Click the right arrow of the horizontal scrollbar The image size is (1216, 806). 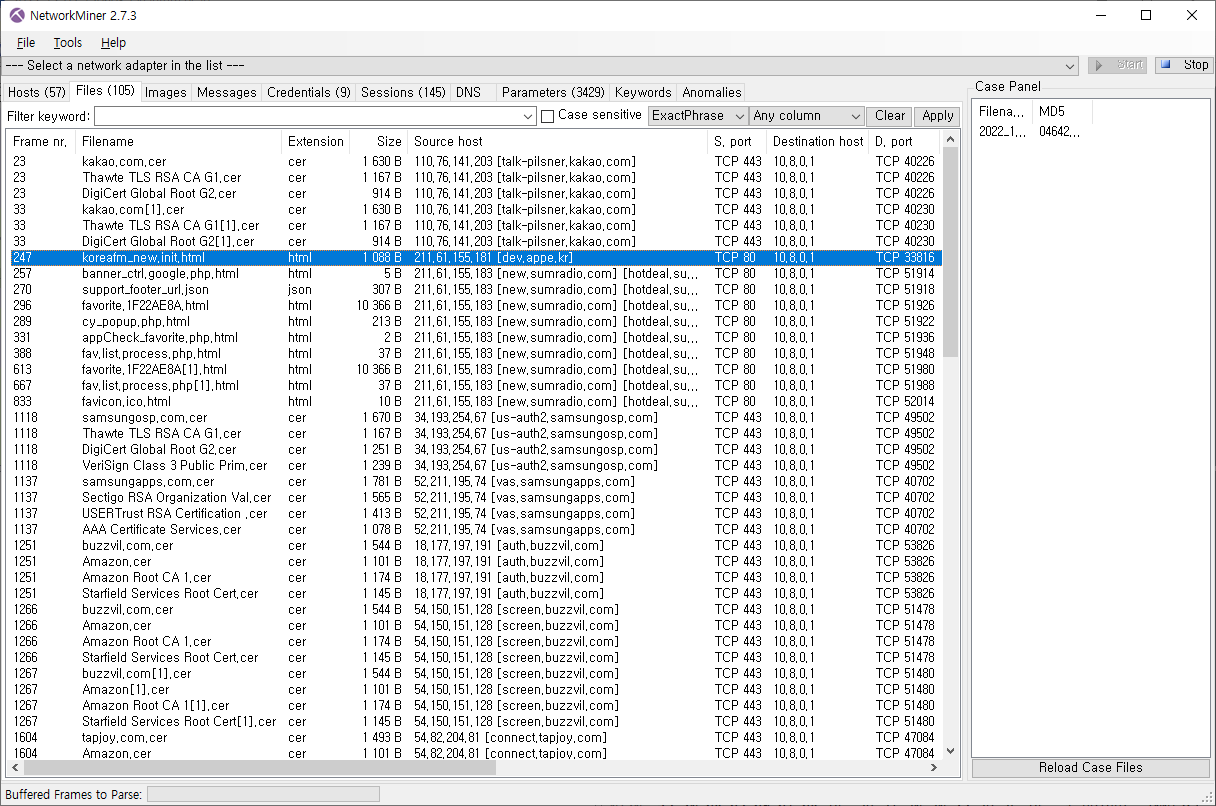click(x=934, y=768)
